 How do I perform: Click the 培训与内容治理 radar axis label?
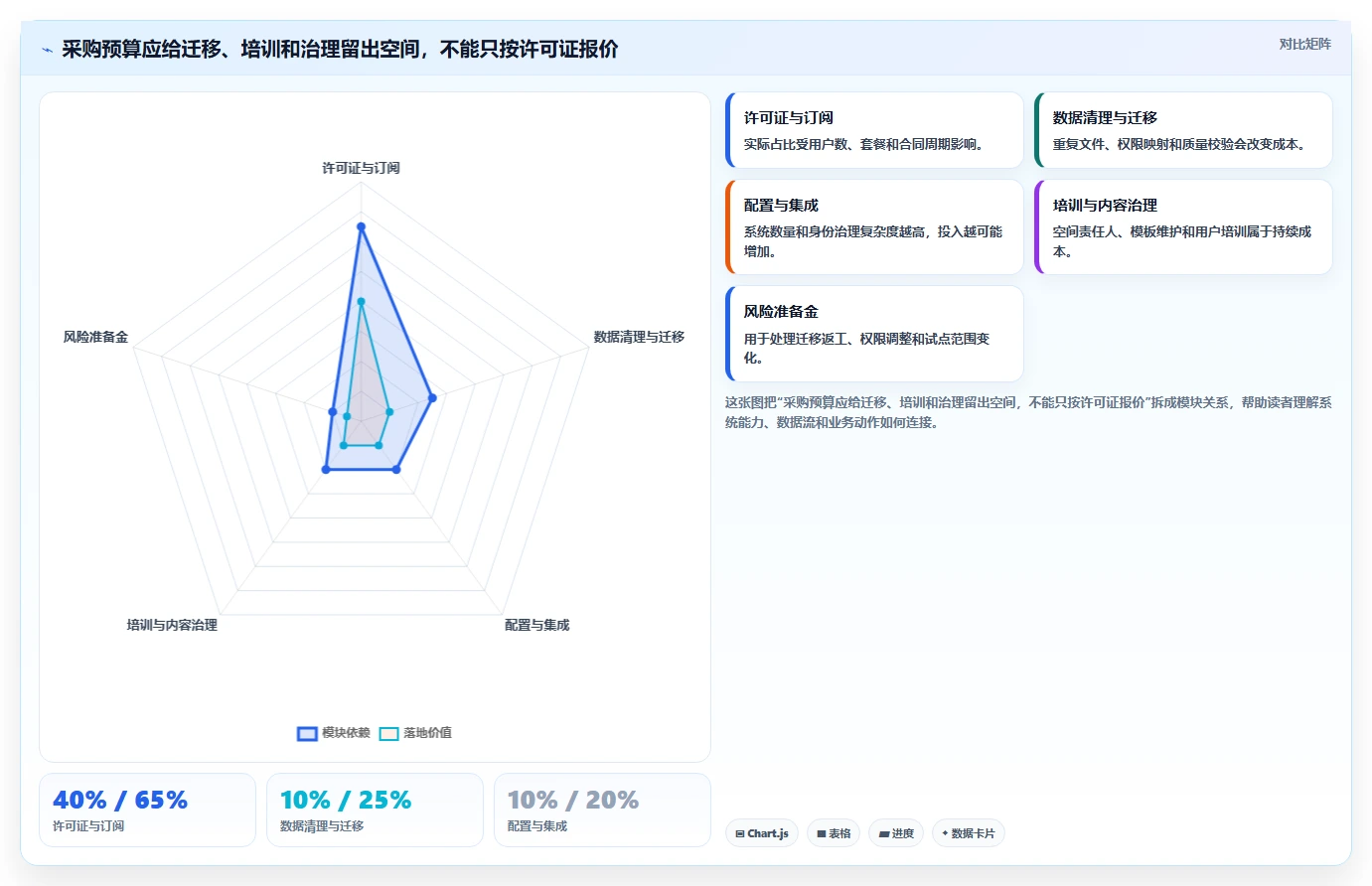coord(172,625)
